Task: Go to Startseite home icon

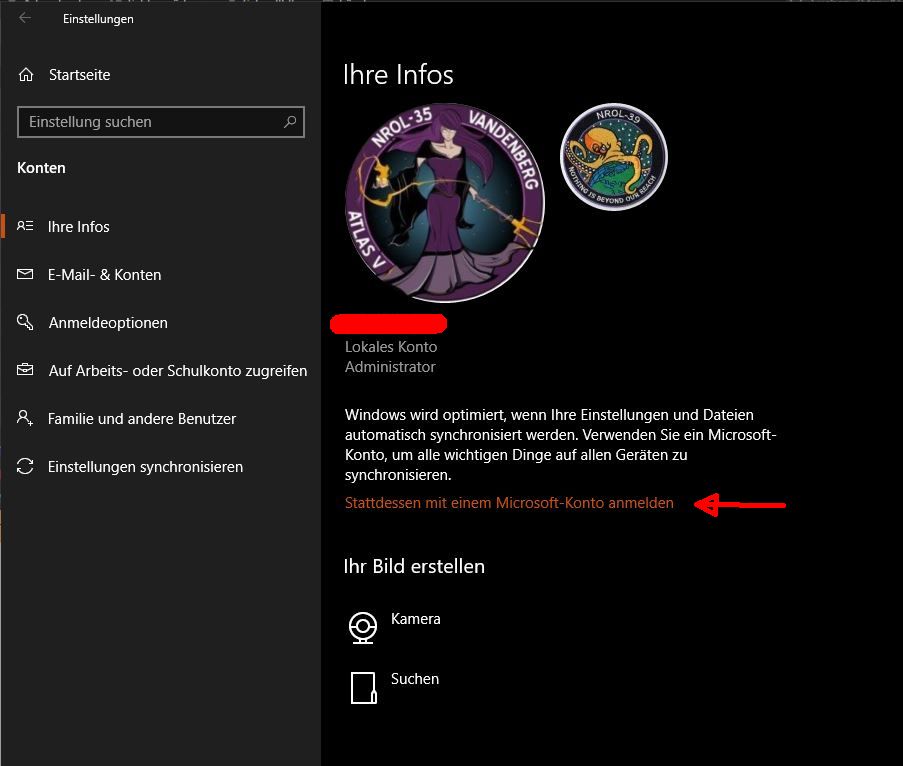Action: [x=26, y=75]
